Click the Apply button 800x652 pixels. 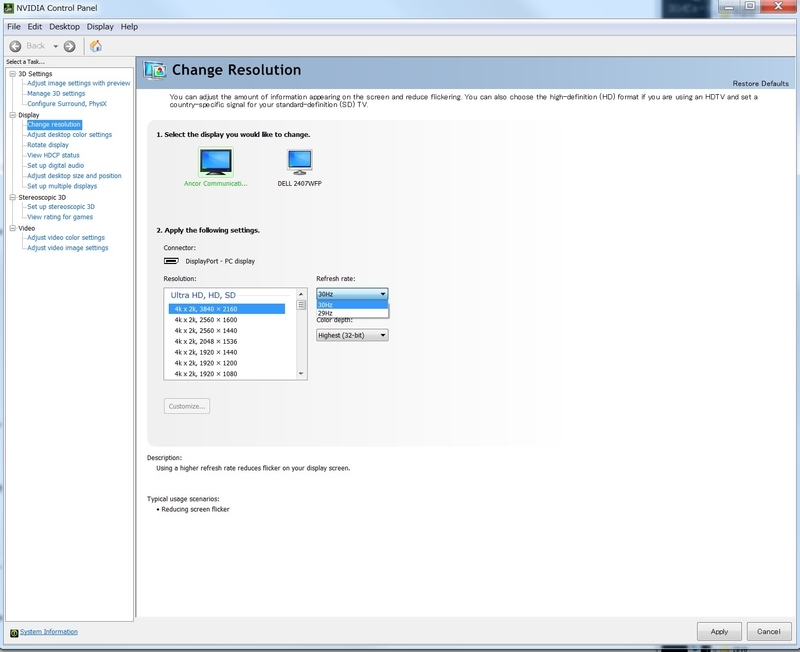(719, 632)
